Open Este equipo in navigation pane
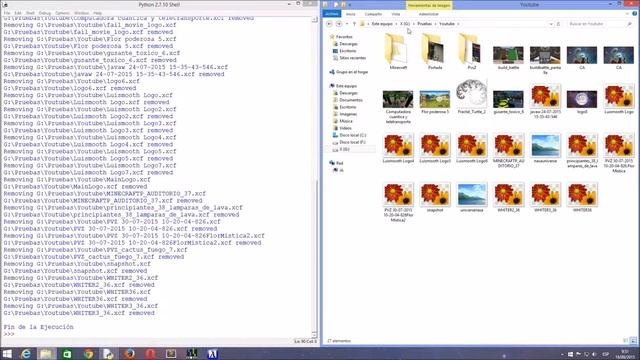640x360 pixels. tap(346, 86)
